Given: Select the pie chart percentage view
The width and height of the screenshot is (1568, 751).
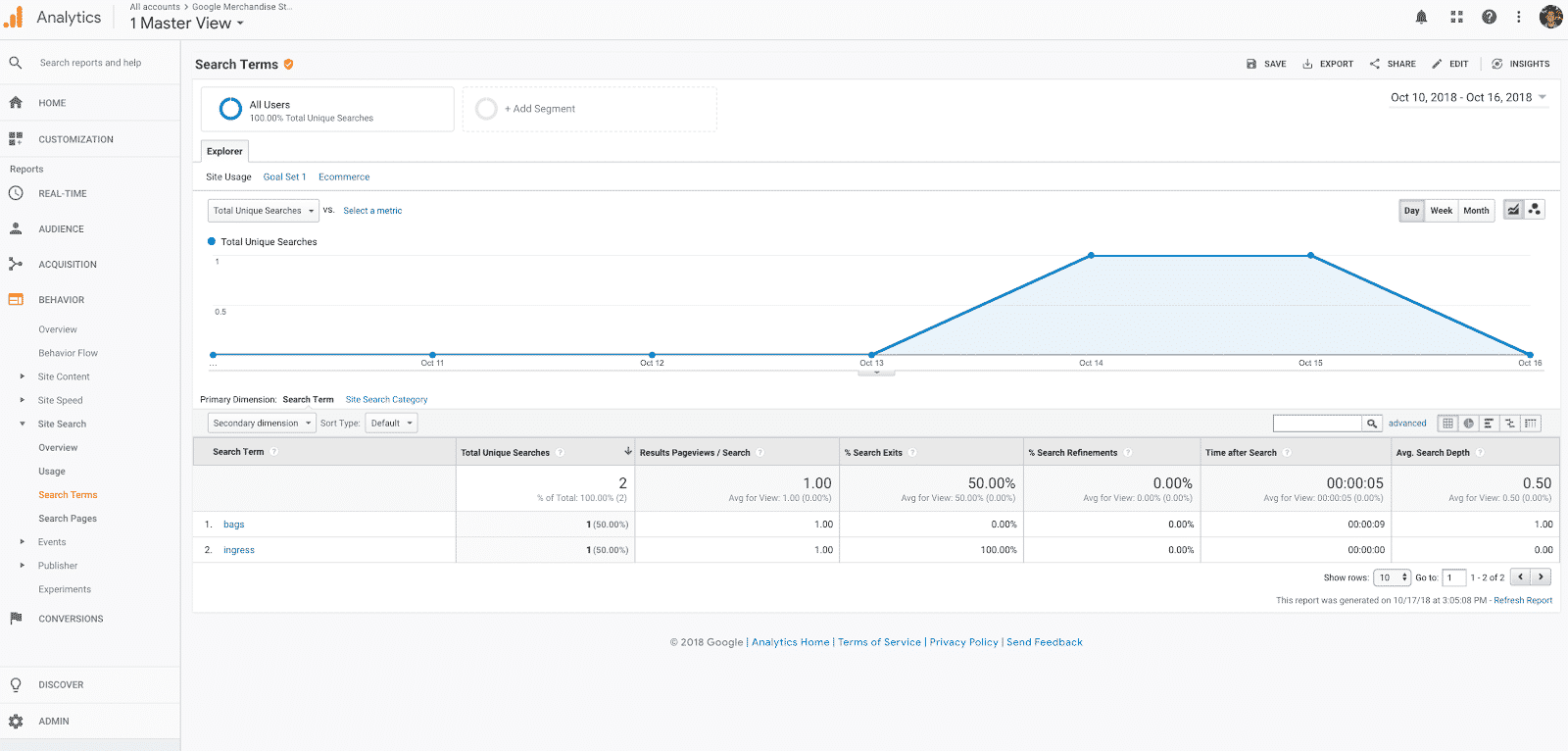Looking at the screenshot, I should coord(1468,424).
